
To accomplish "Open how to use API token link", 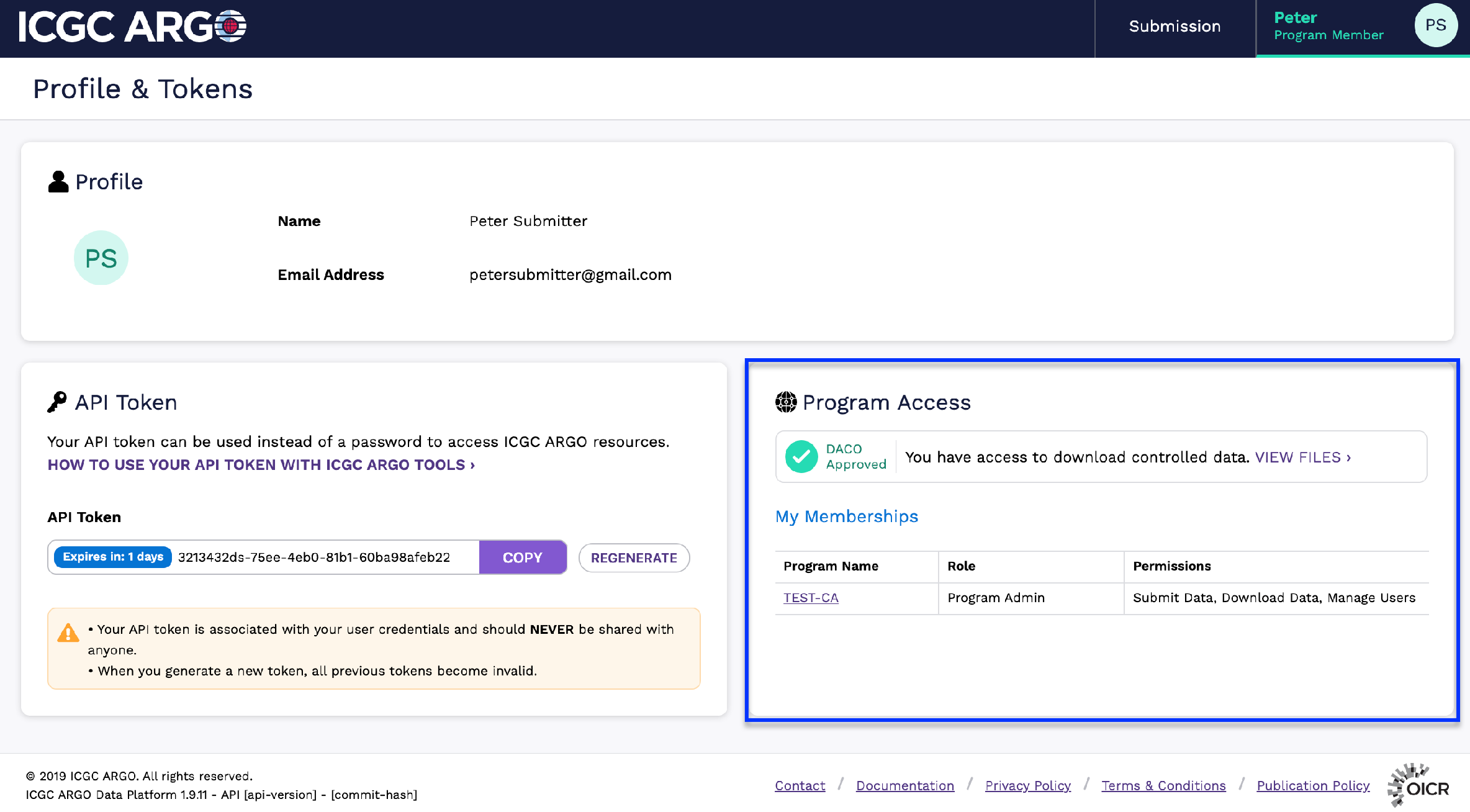I will (261, 465).
